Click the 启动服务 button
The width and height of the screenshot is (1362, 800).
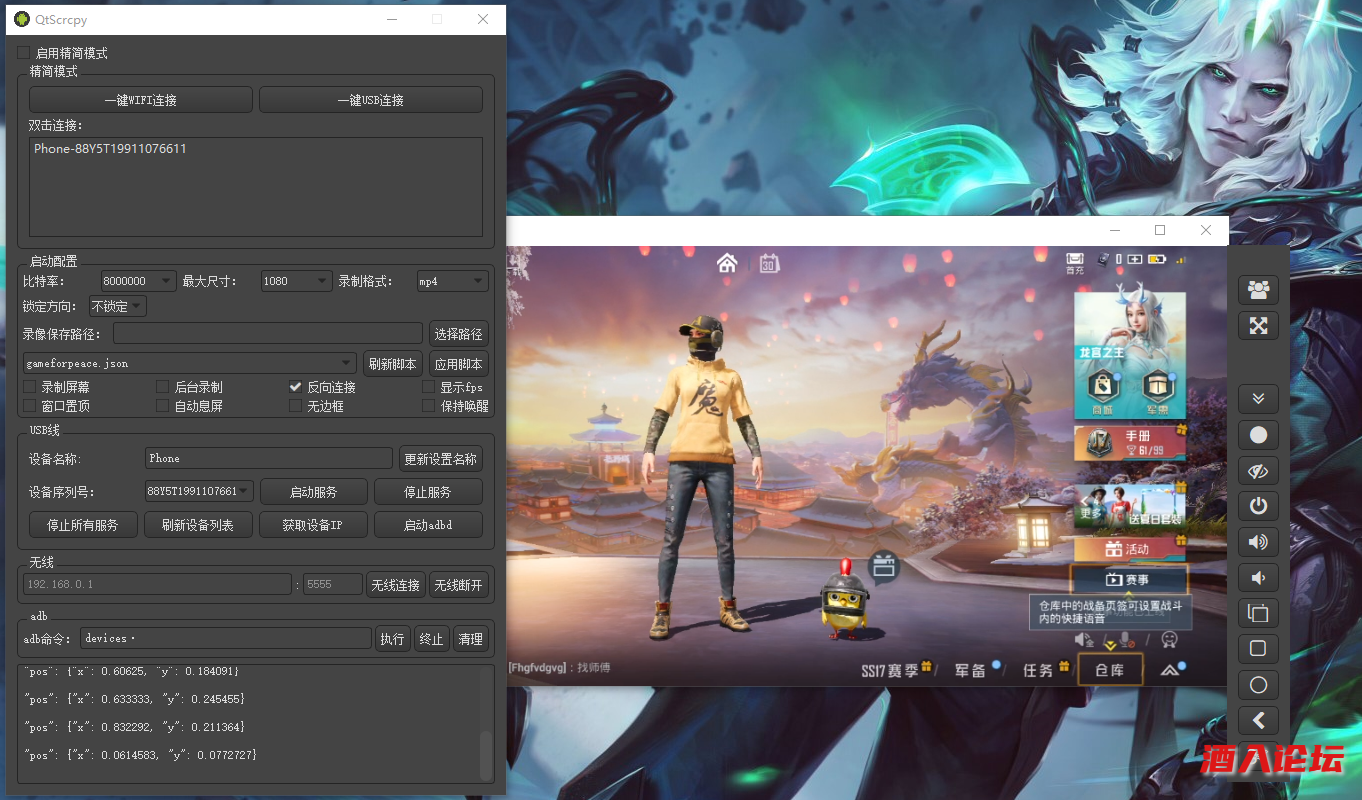point(314,492)
